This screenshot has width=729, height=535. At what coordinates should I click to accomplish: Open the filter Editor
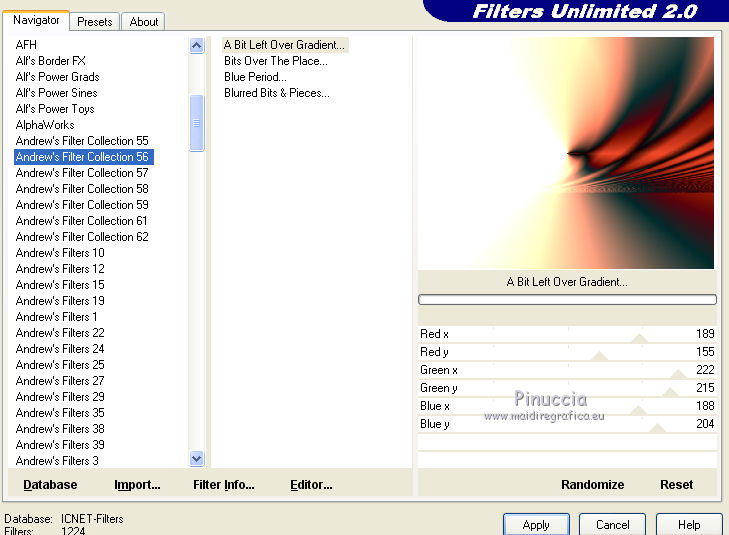[311, 485]
